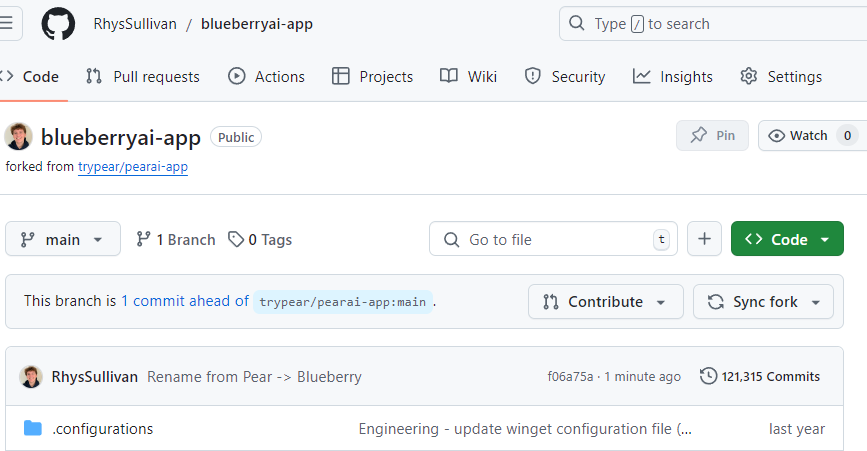The width and height of the screenshot is (867, 451).
Task: Open the commit hash f06a75a
Action: (x=570, y=376)
